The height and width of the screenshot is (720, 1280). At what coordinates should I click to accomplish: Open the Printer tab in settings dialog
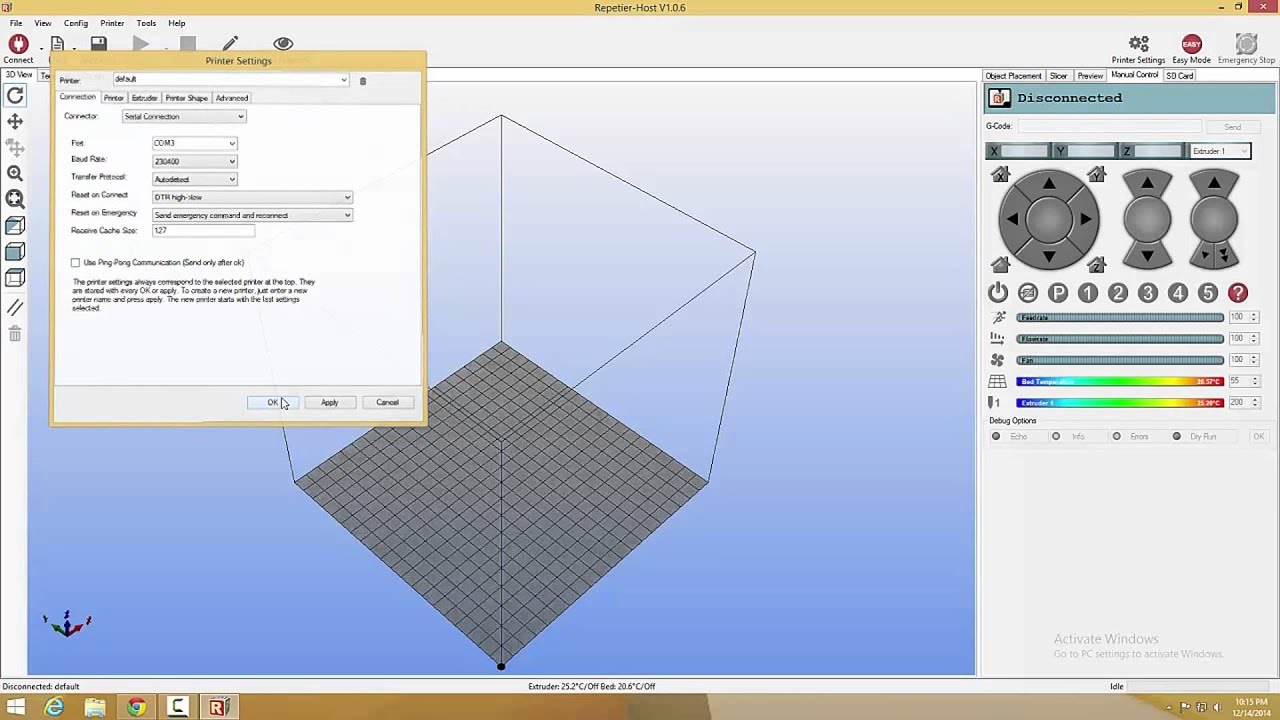tap(114, 98)
